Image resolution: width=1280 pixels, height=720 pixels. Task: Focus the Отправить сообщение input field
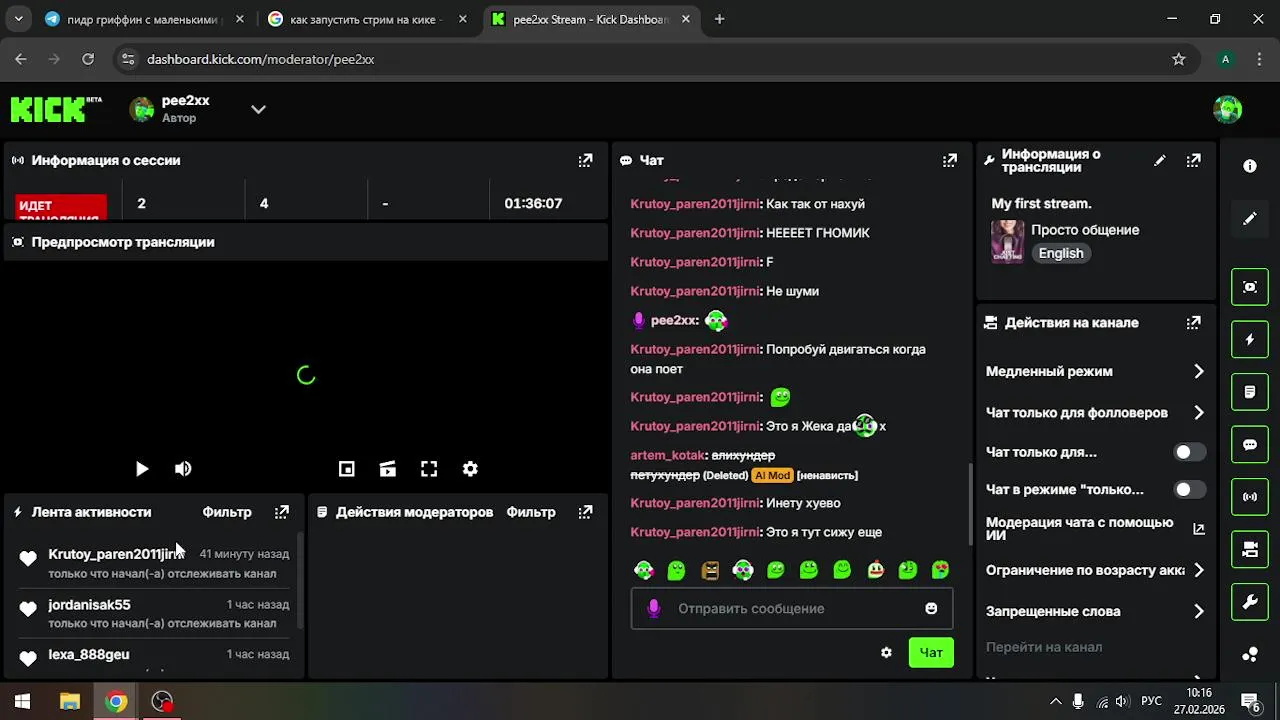pos(792,608)
